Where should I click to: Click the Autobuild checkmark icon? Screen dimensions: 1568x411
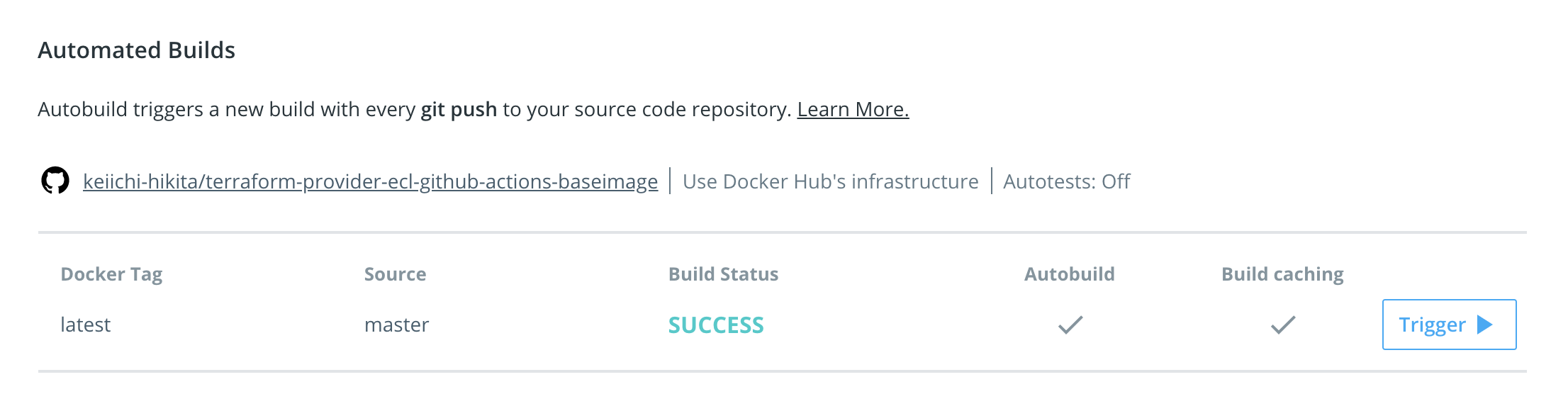pos(1070,325)
